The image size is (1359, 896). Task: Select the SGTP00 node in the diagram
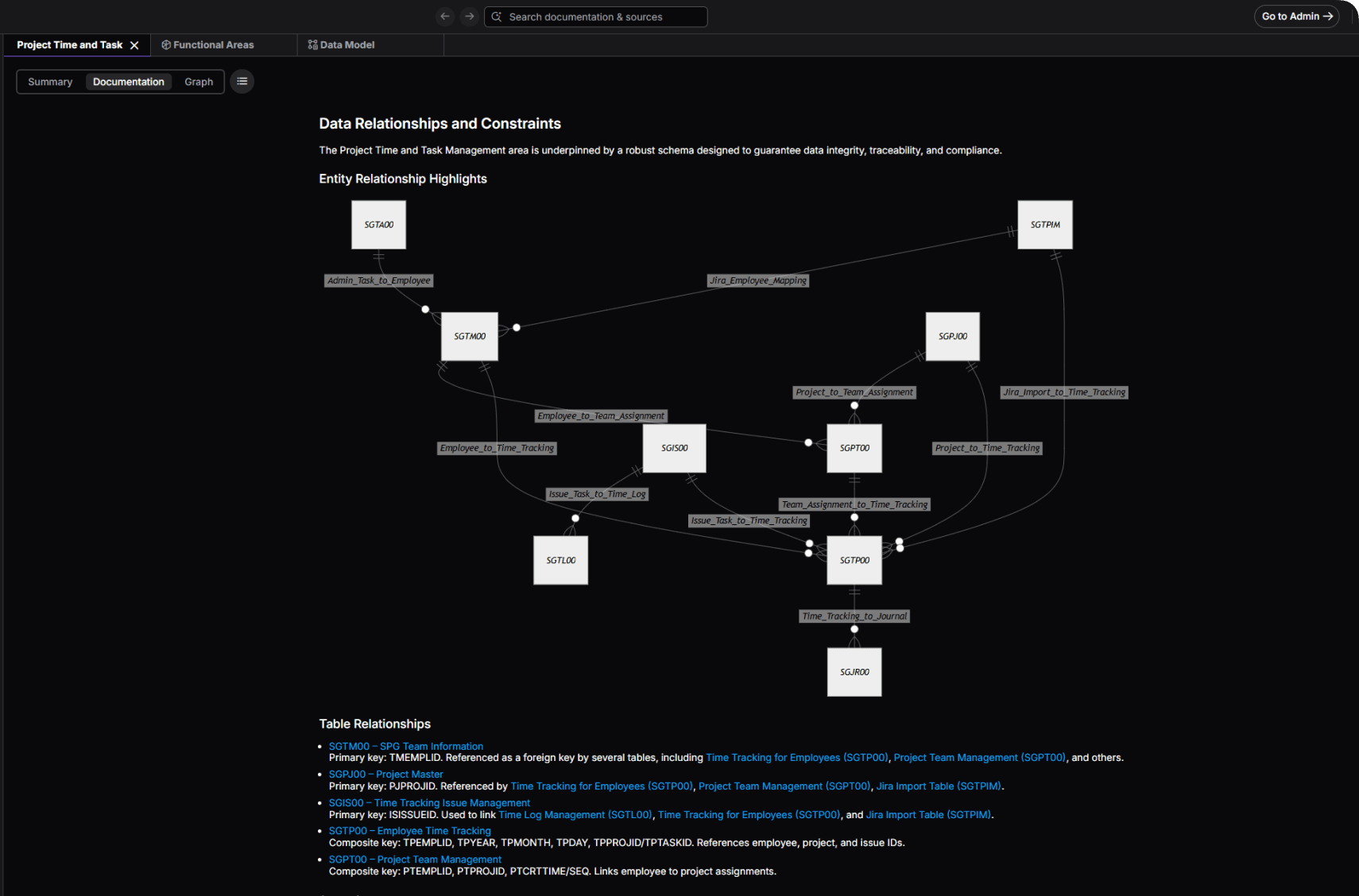[x=854, y=560]
